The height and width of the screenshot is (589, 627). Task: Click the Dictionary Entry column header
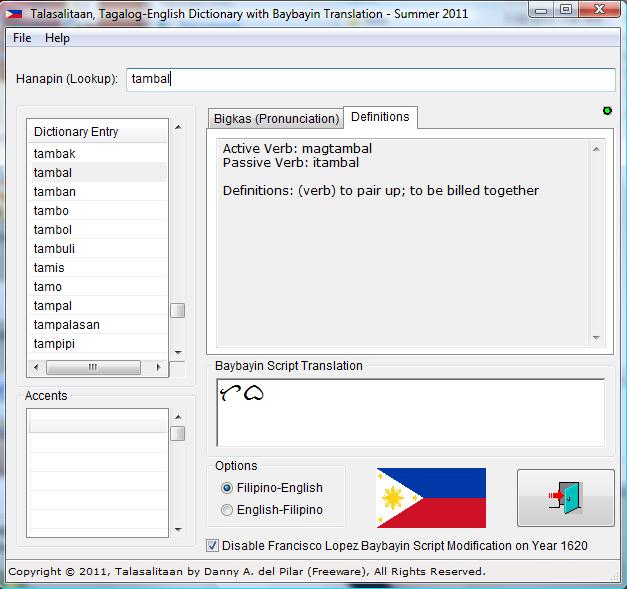(98, 132)
